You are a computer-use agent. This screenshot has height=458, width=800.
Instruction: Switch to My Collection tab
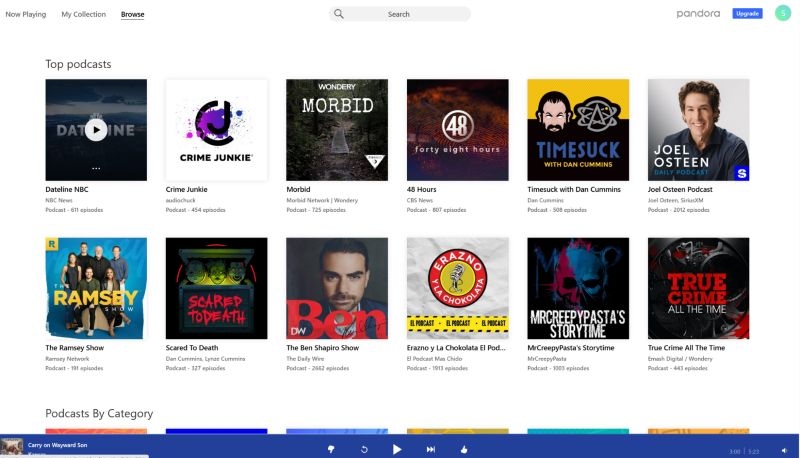pos(84,14)
